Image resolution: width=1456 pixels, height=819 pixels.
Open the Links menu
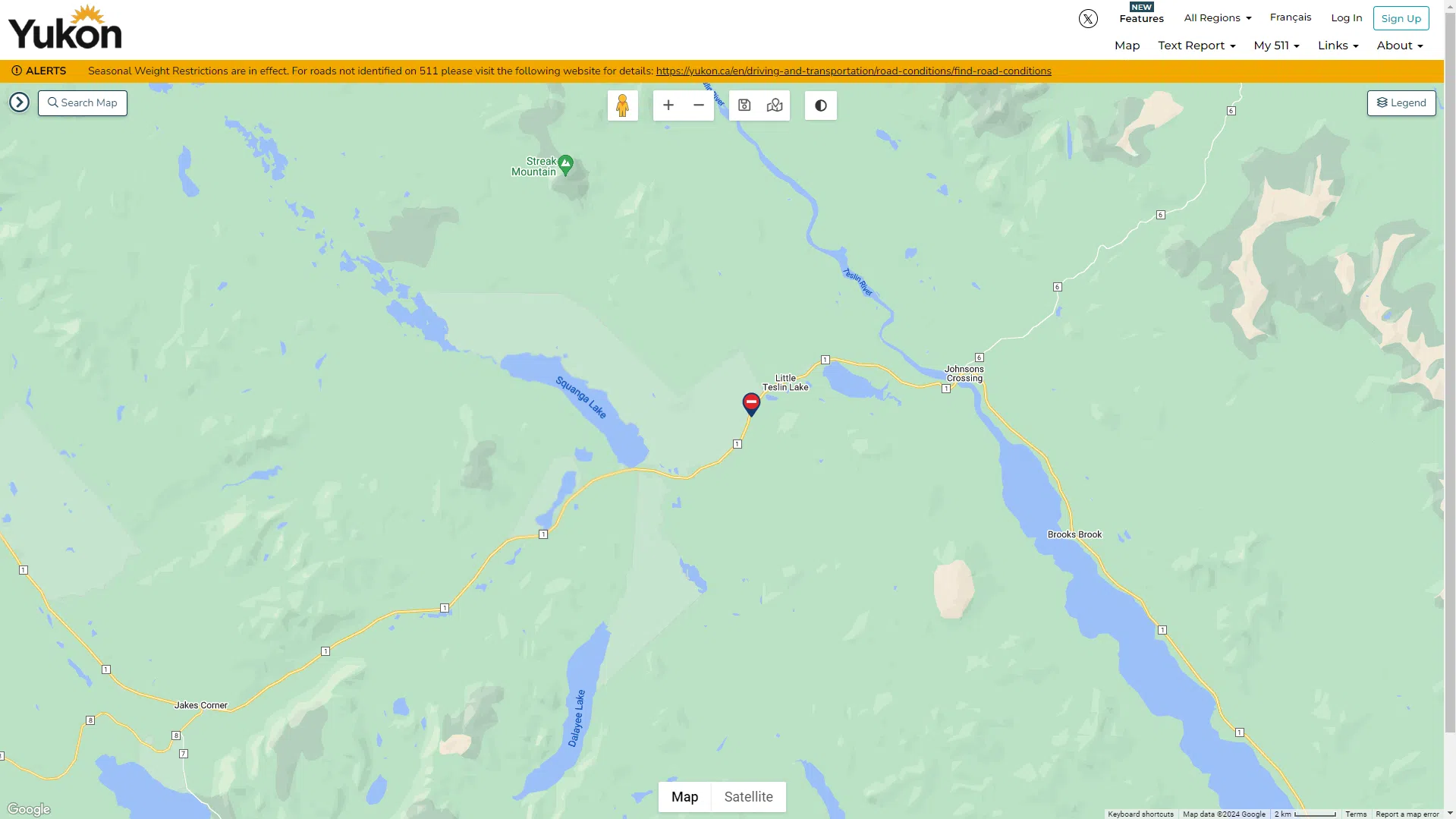(1338, 46)
